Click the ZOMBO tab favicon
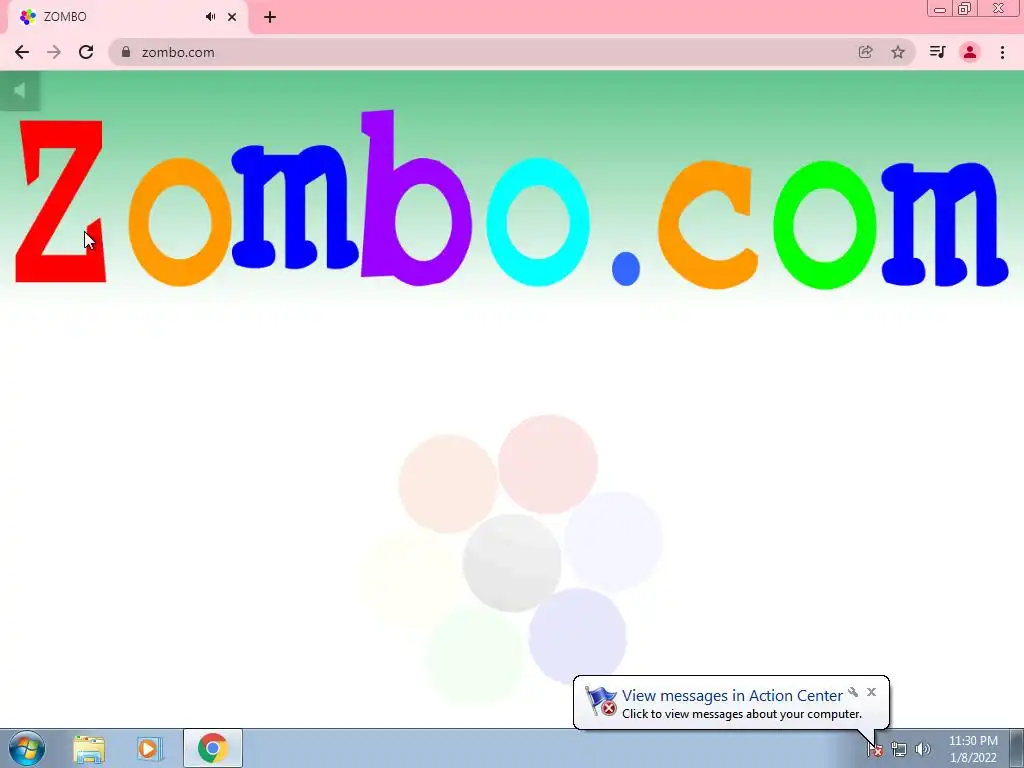The height and width of the screenshot is (768, 1024). 27,17
